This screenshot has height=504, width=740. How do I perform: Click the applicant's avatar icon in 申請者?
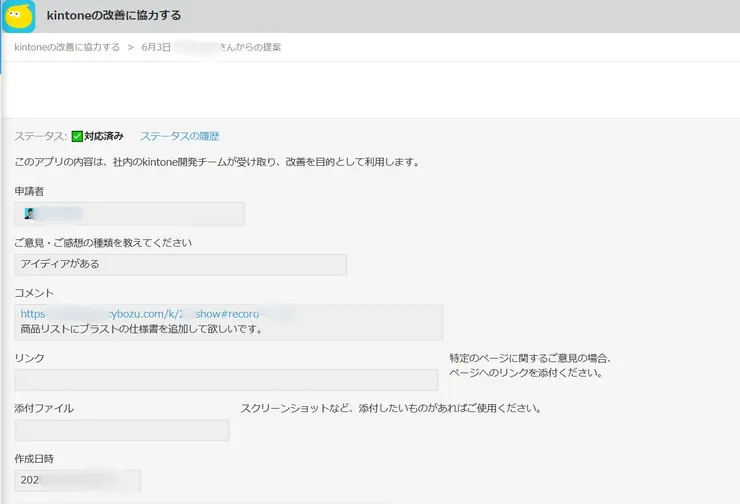click(30, 214)
